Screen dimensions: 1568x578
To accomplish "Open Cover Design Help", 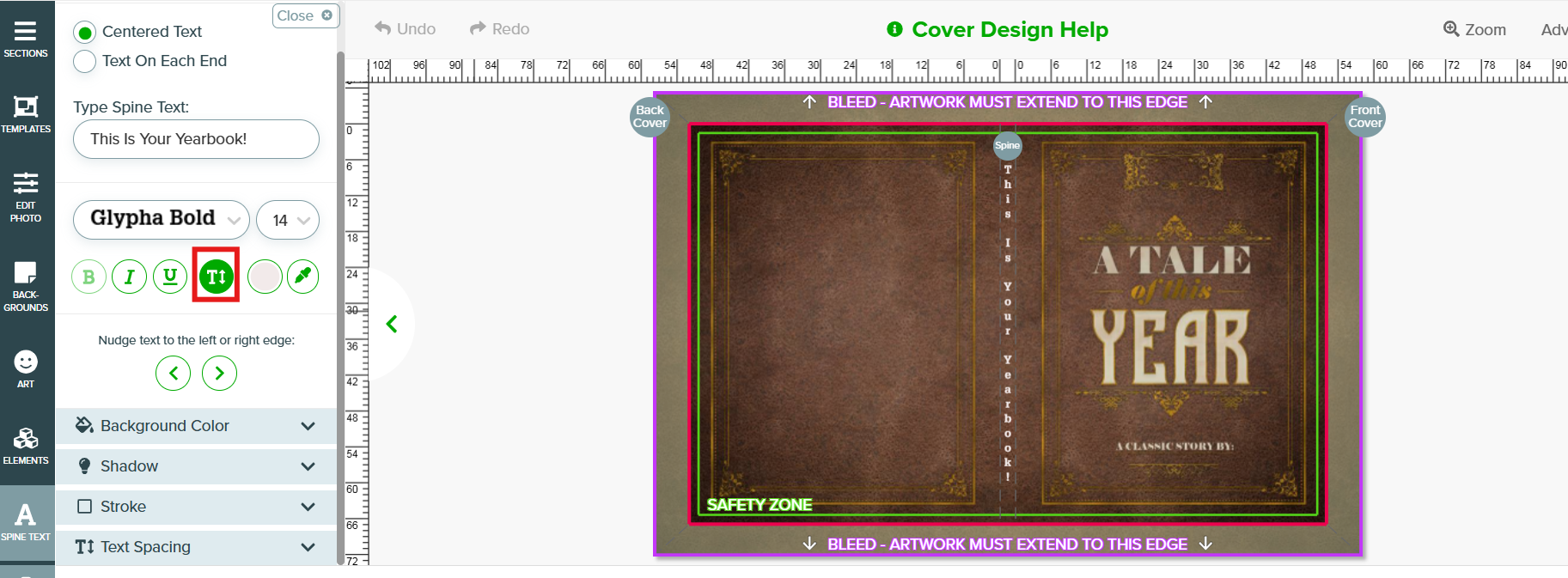I will (998, 29).
